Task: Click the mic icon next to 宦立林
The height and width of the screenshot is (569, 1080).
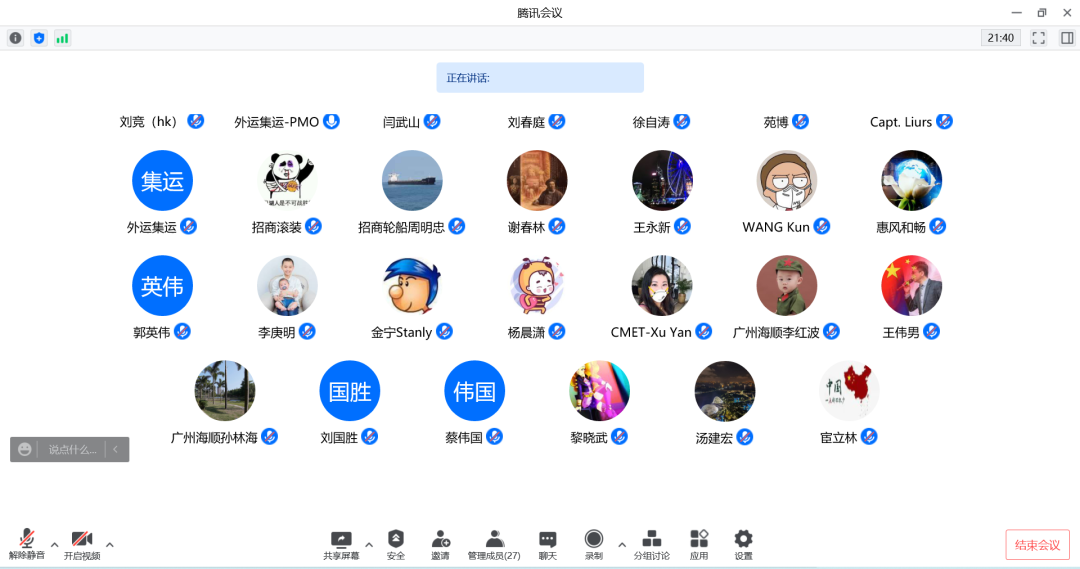Action: click(x=869, y=437)
